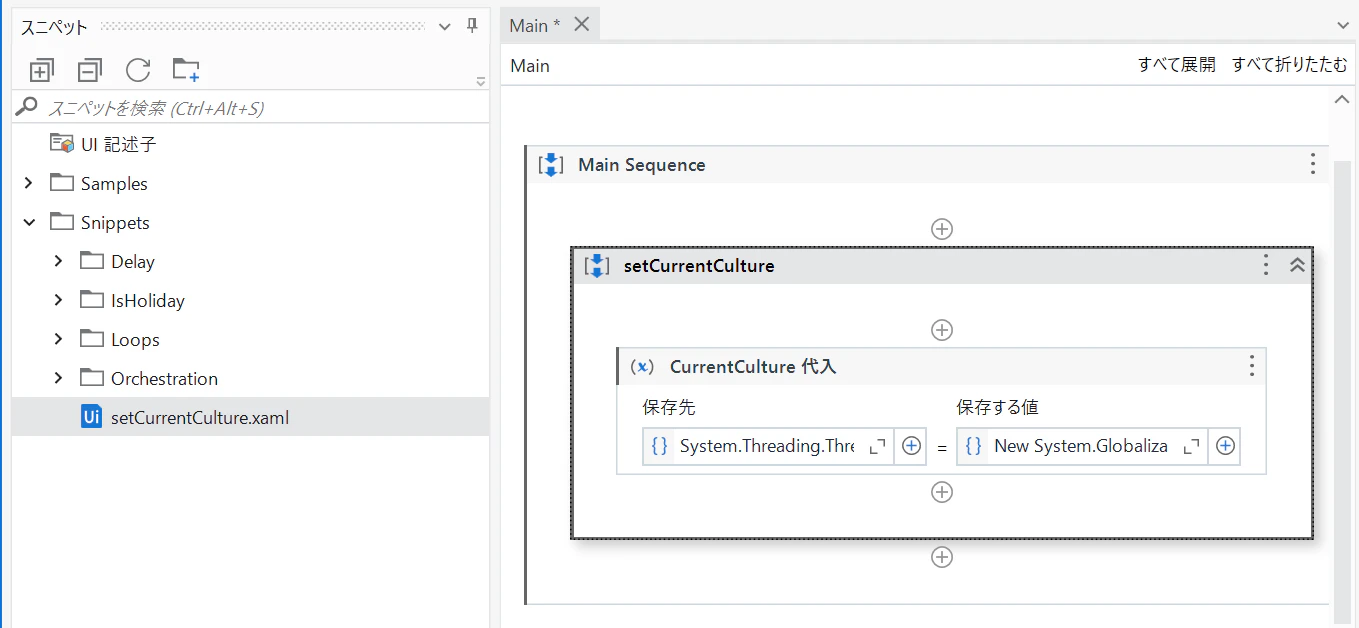Click the CurrentCulture 代入 assign icon
This screenshot has width=1359, height=628.
[642, 367]
